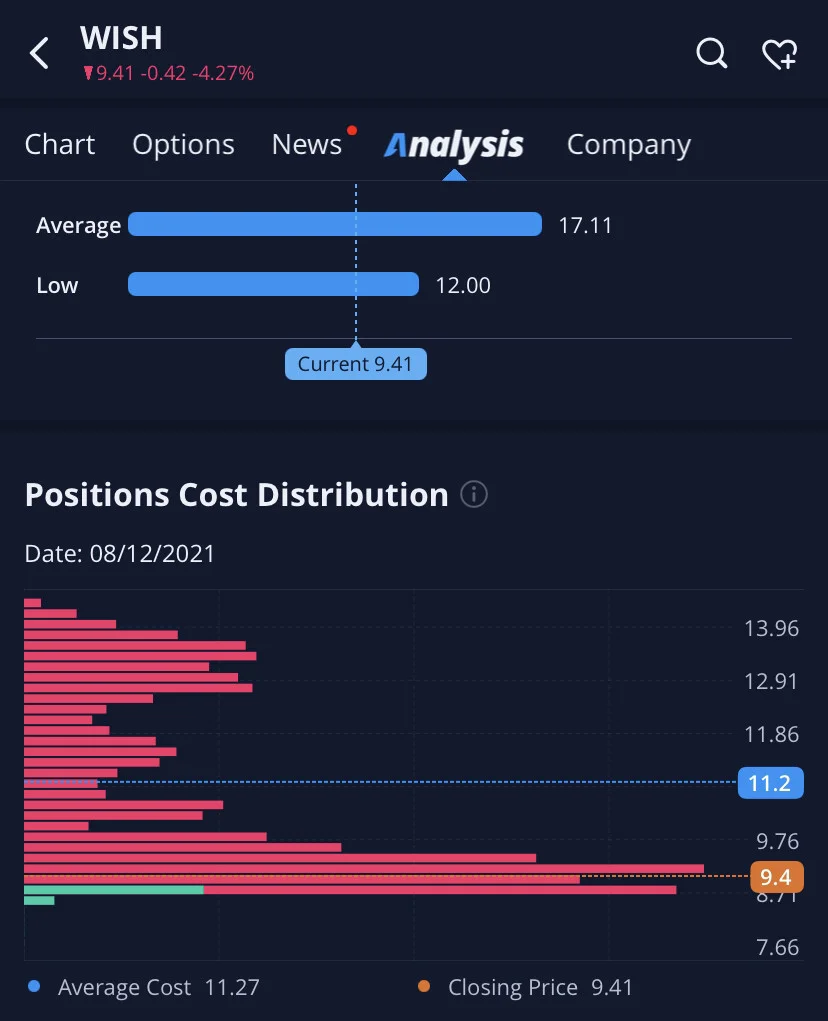The width and height of the screenshot is (828, 1021).
Task: Tap the average target value 17.11
Action: [x=585, y=225]
